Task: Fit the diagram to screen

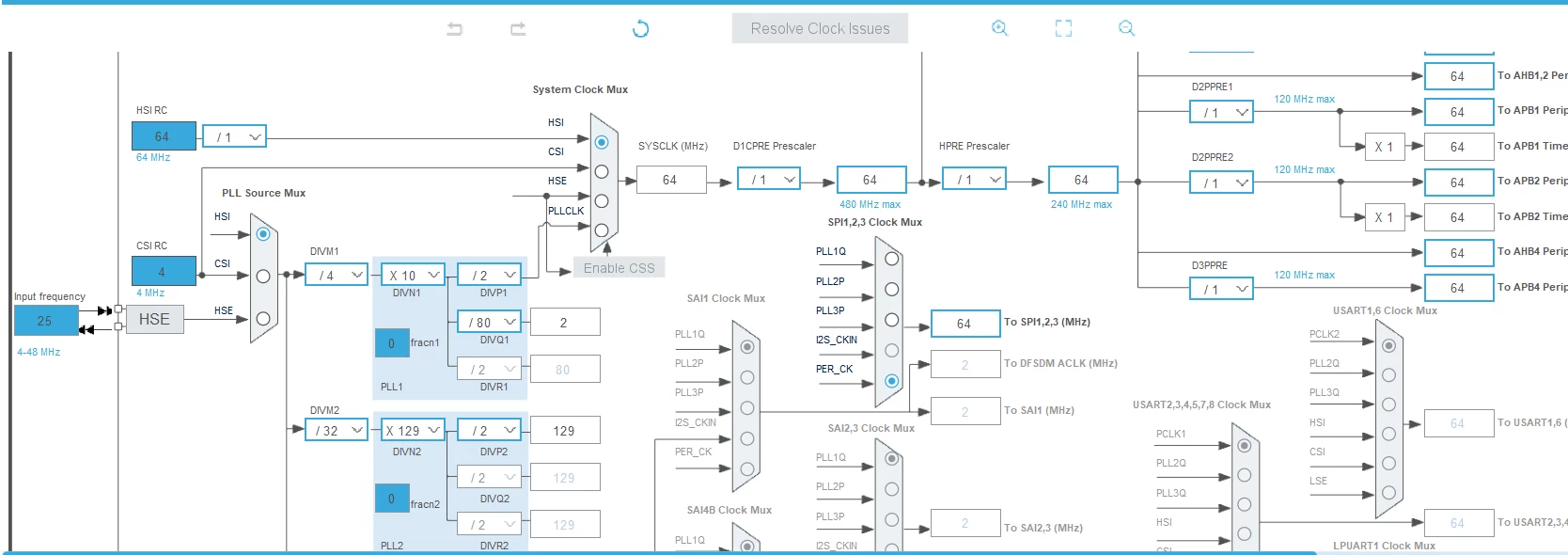Action: click(1063, 28)
